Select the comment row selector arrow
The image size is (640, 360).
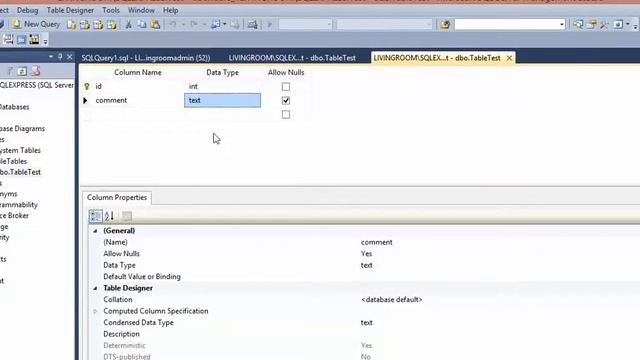(x=85, y=100)
